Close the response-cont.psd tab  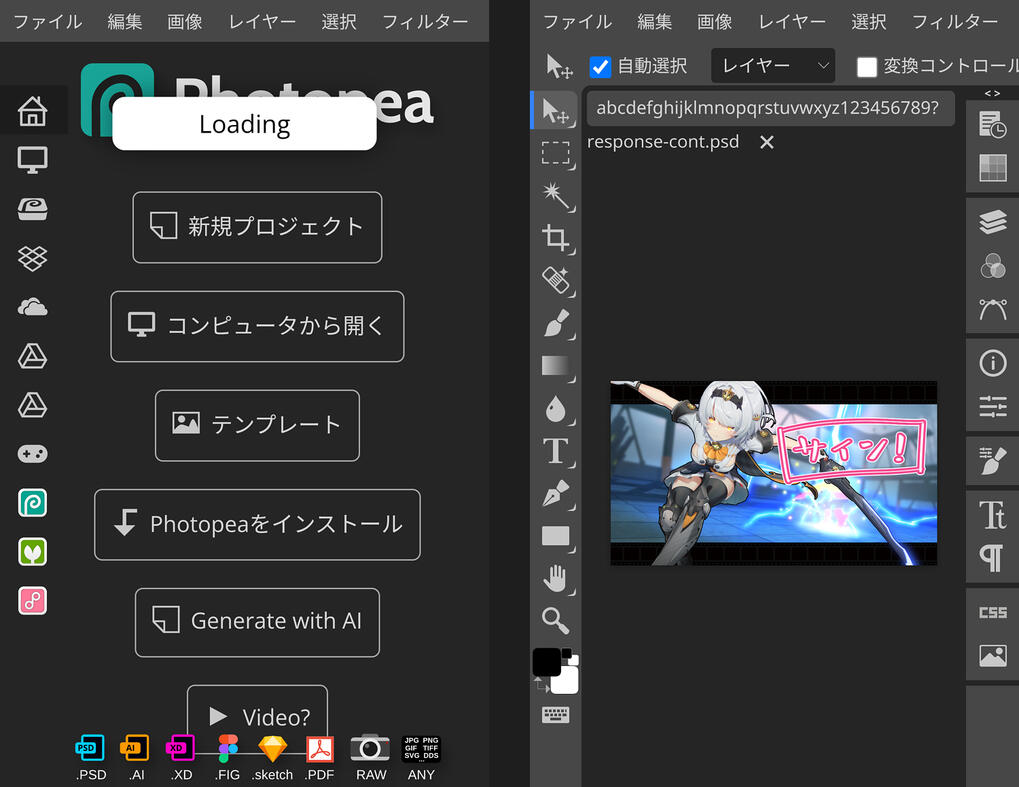[x=767, y=142]
